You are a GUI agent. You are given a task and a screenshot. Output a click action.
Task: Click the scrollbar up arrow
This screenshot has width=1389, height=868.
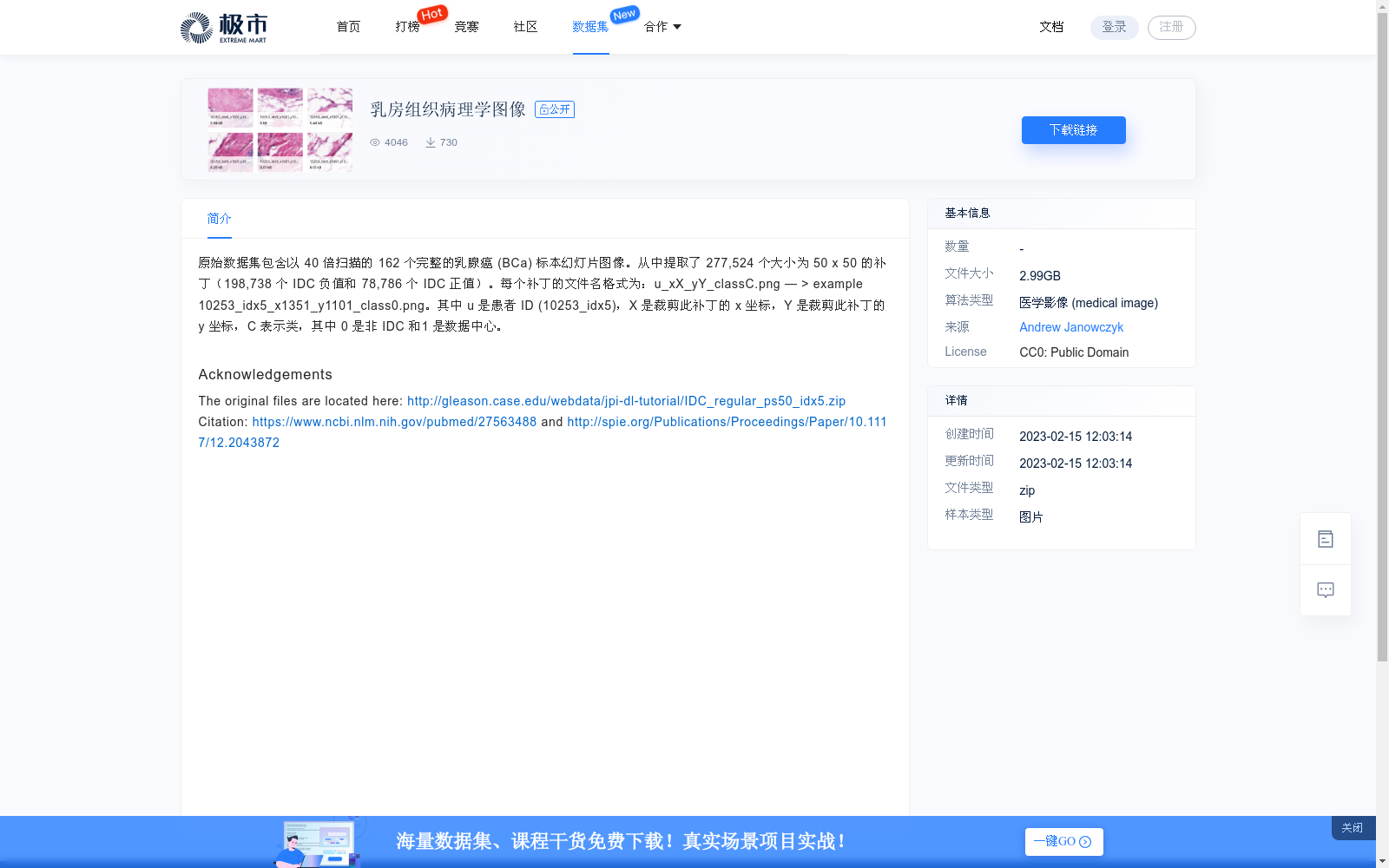1382,7
